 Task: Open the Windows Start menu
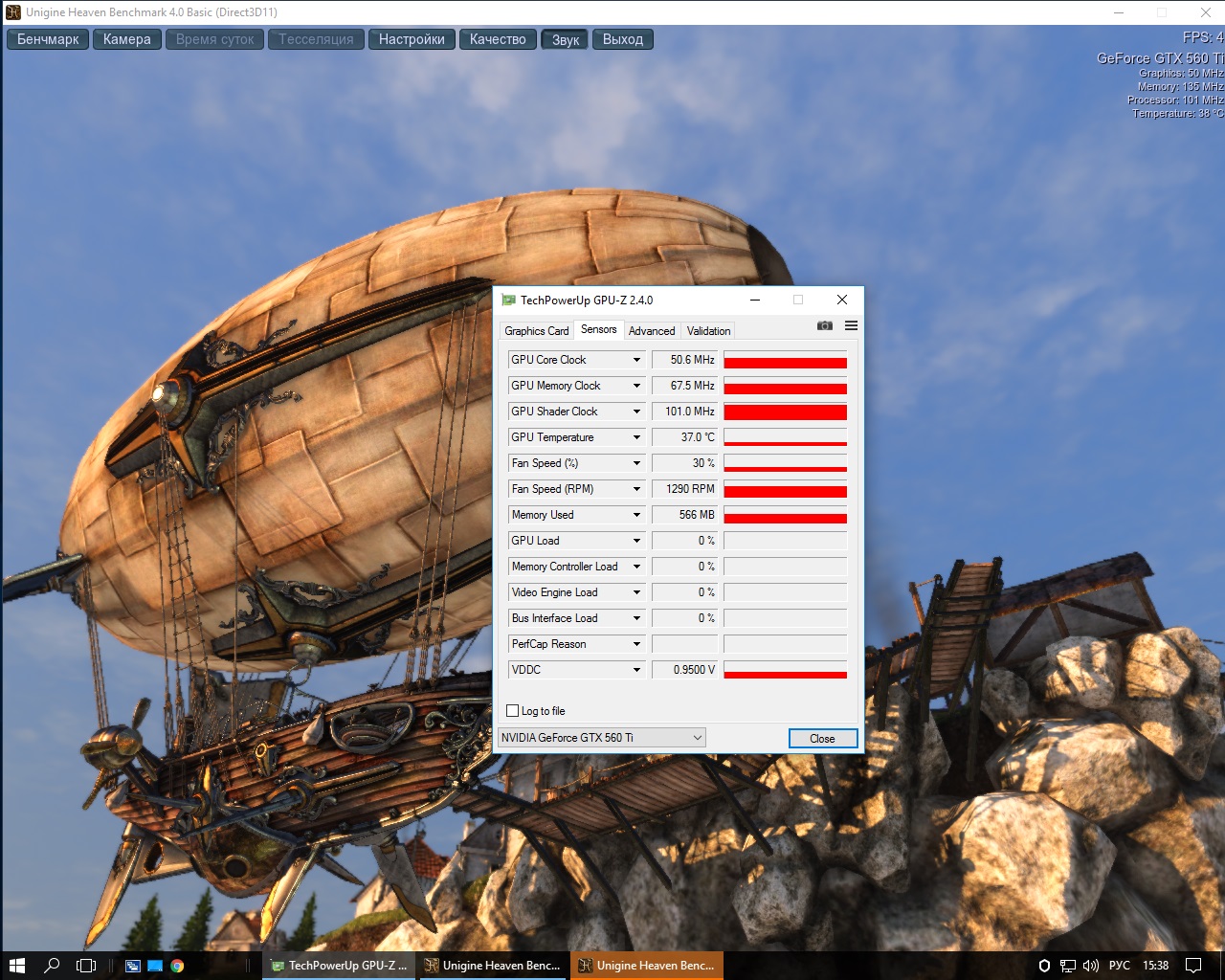click(16, 965)
